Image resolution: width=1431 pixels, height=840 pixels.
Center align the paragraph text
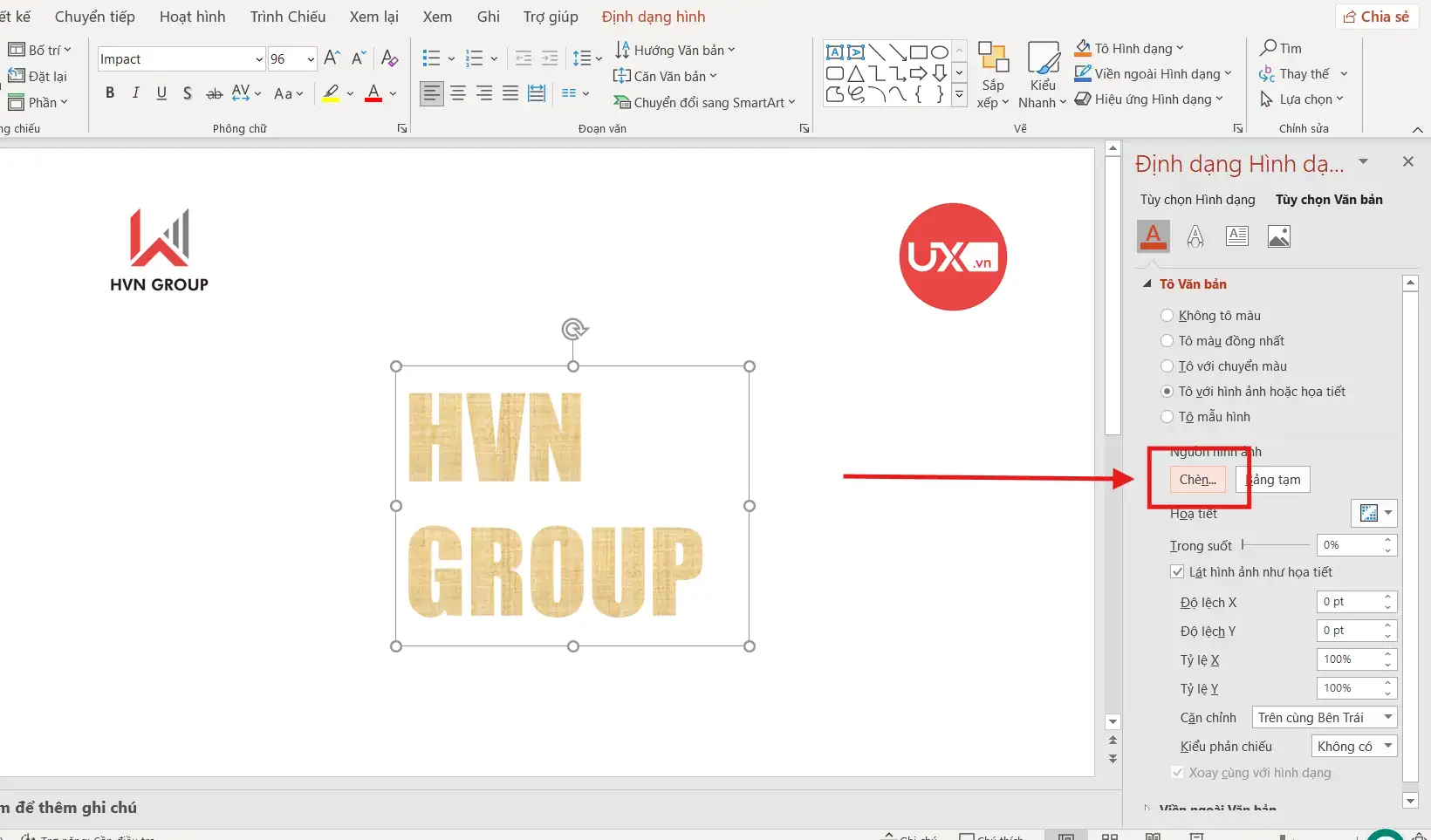coord(458,93)
